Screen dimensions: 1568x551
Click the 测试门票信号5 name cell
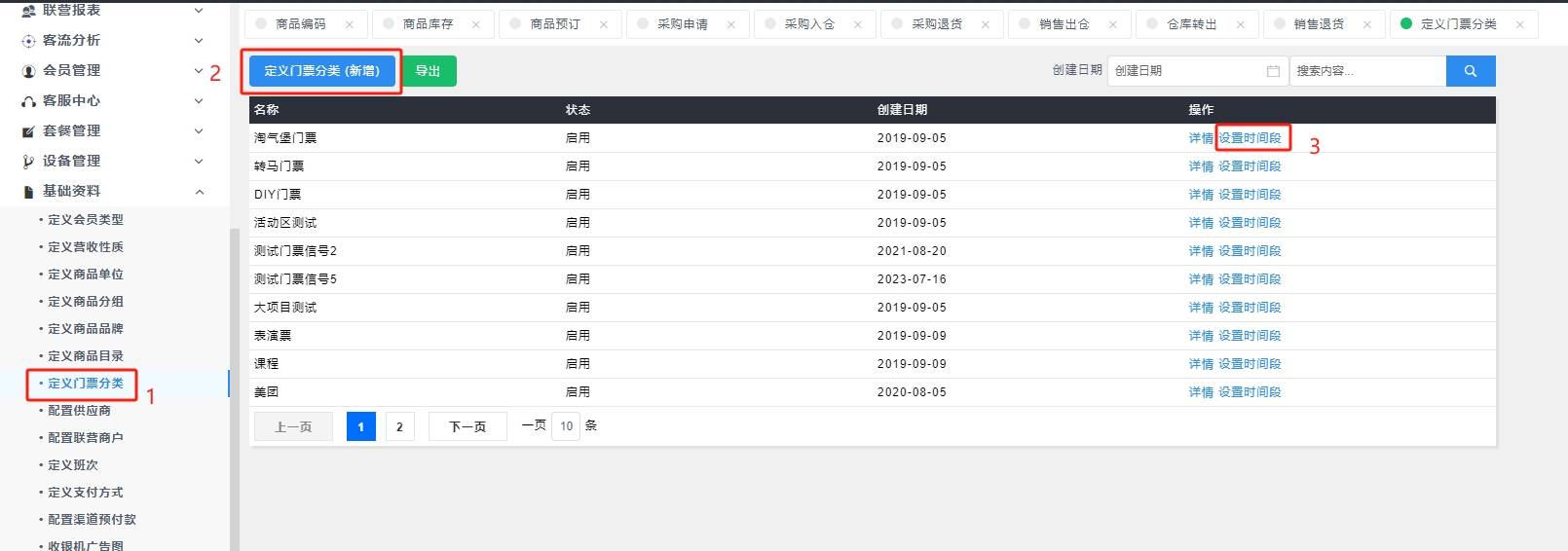295,279
